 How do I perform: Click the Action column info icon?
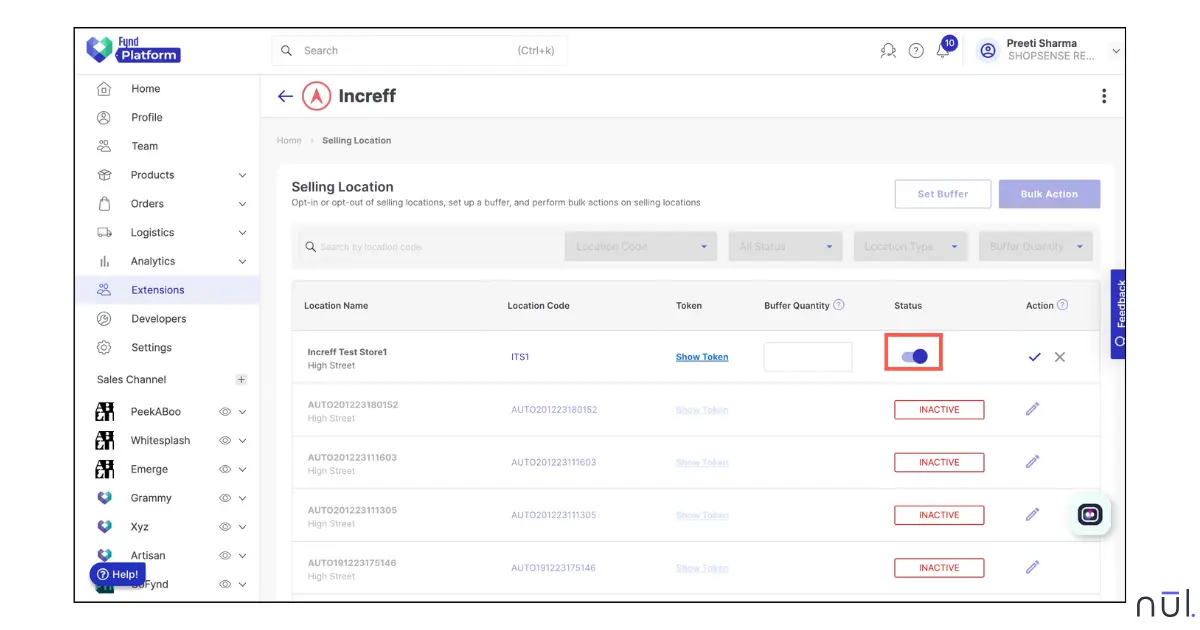click(1062, 305)
